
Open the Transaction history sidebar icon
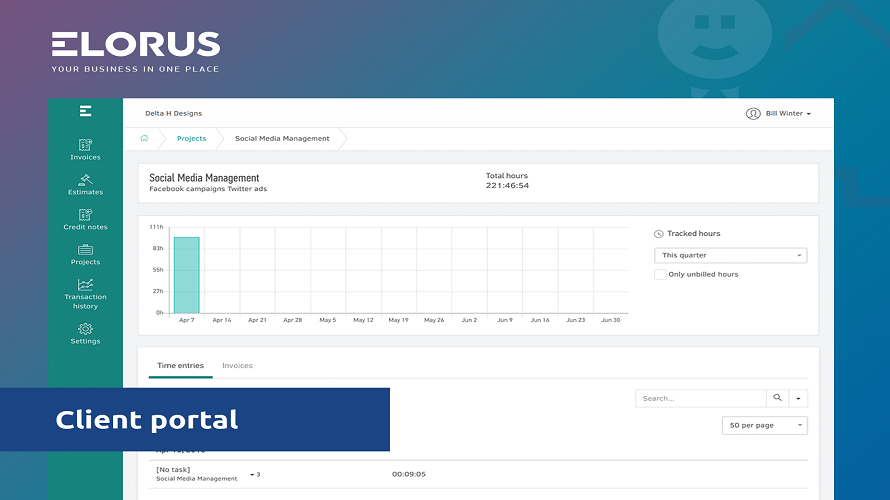click(x=85, y=285)
